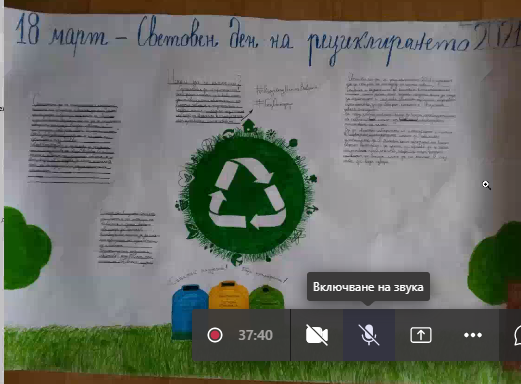Click the white recycling arrows symbol
Screen dimensions: 521x384
(x=247, y=193)
